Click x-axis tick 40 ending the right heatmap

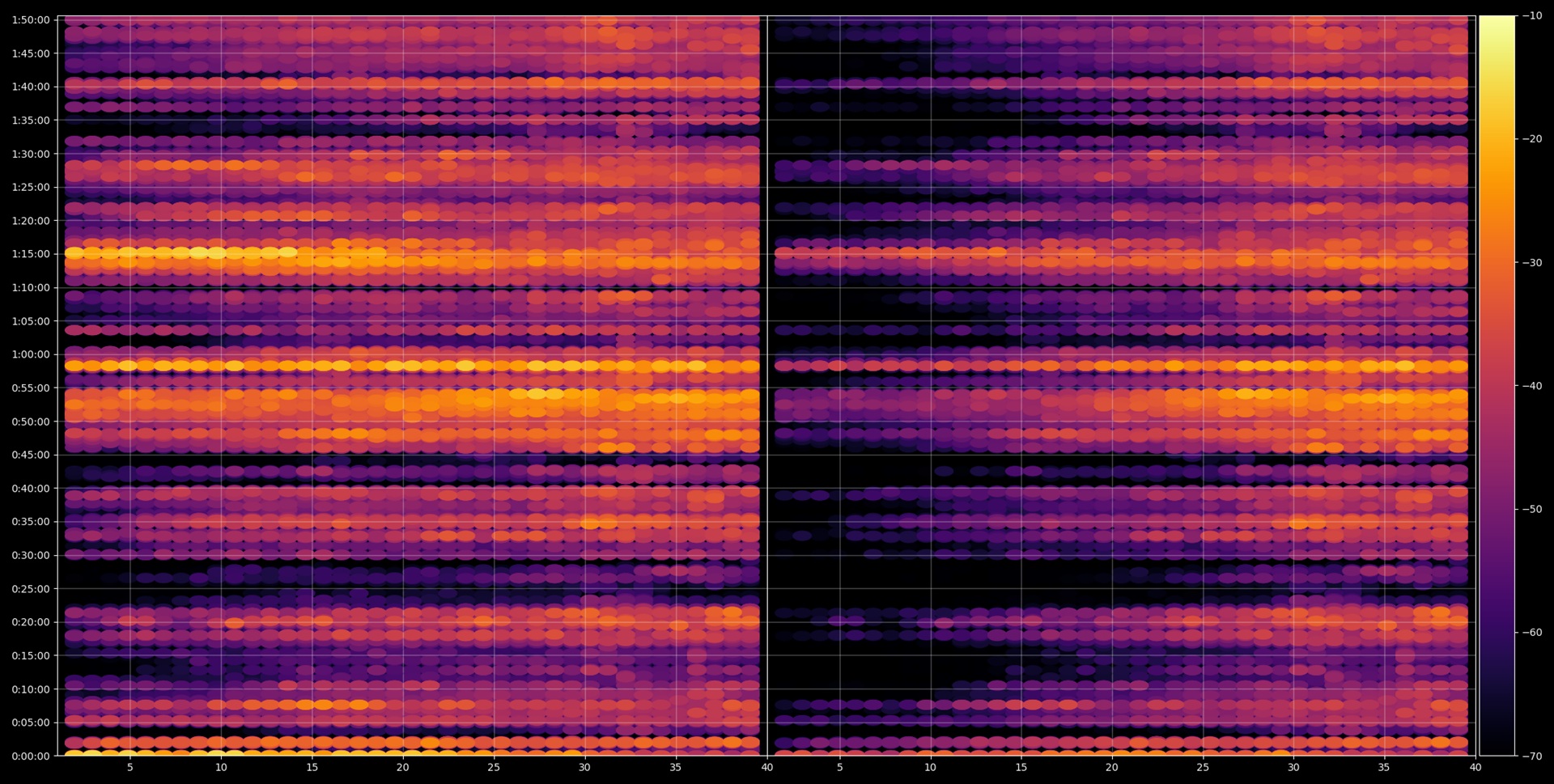[1475, 768]
